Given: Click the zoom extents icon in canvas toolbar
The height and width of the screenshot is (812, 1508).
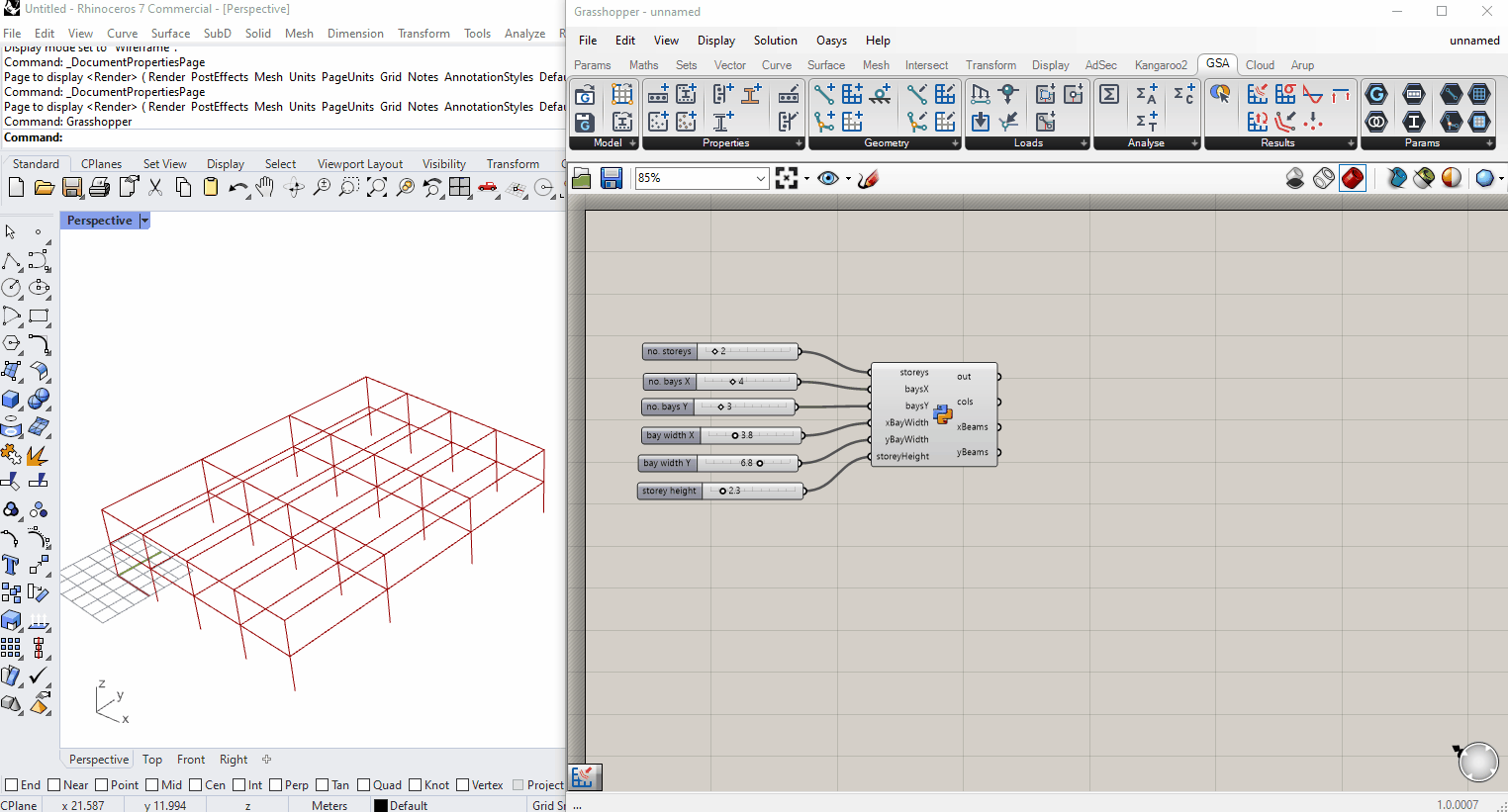Looking at the screenshot, I should 787,178.
